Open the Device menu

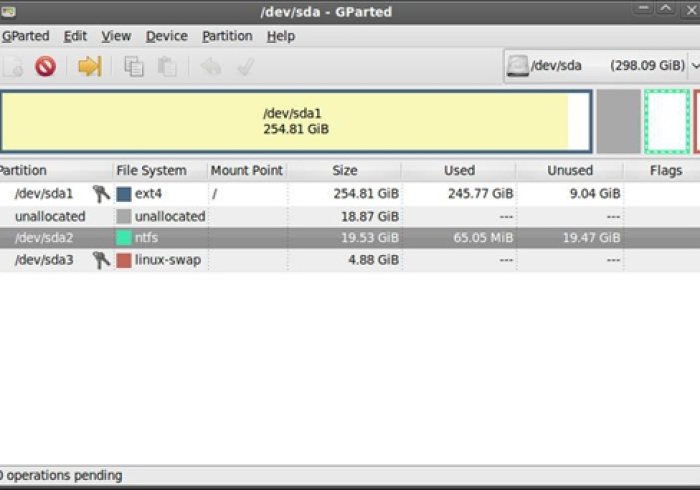166,36
